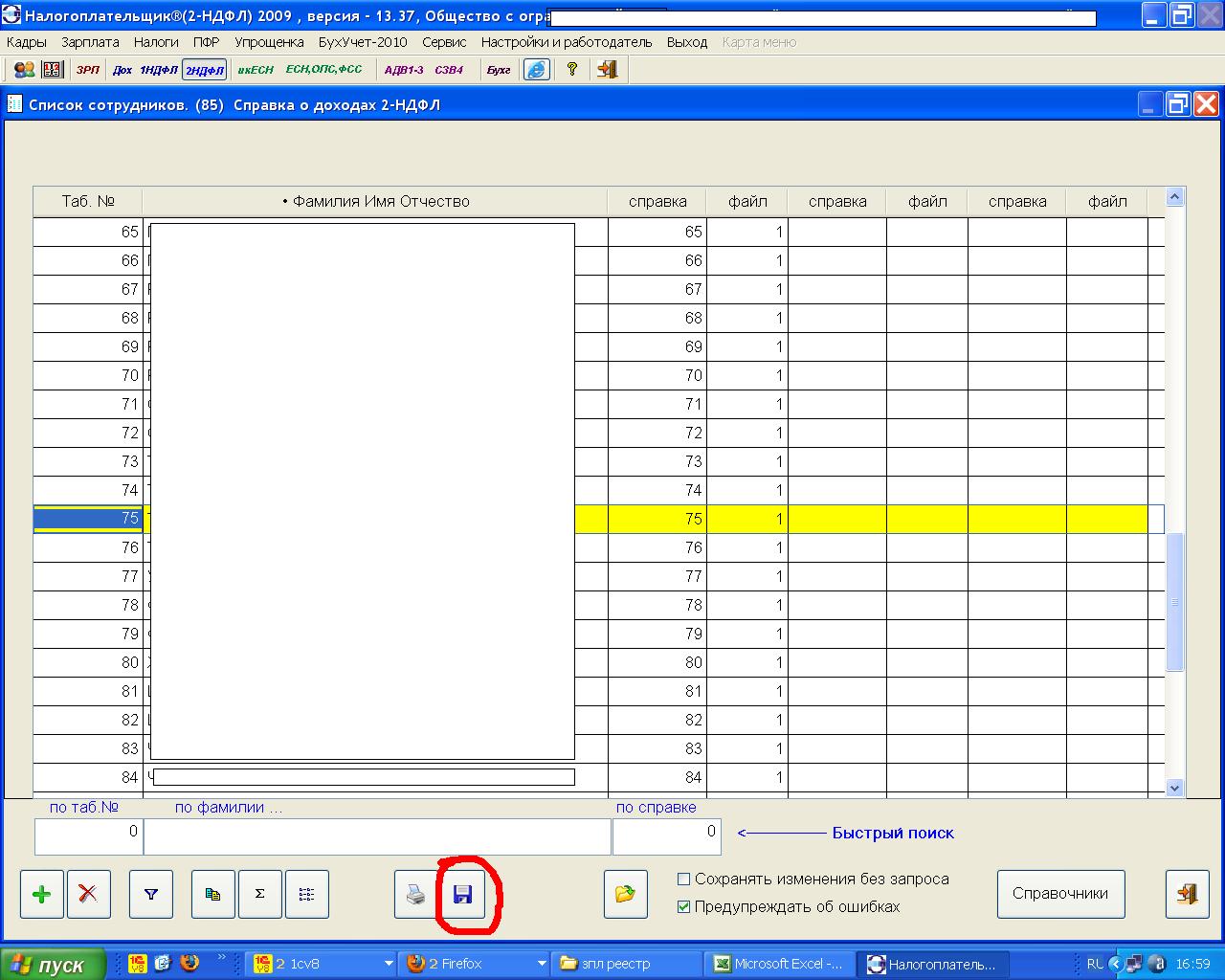Click the ЕСН,ОПС,ФСС toolbar button
Screen dimensions: 1225x980
pyautogui.click(x=324, y=70)
